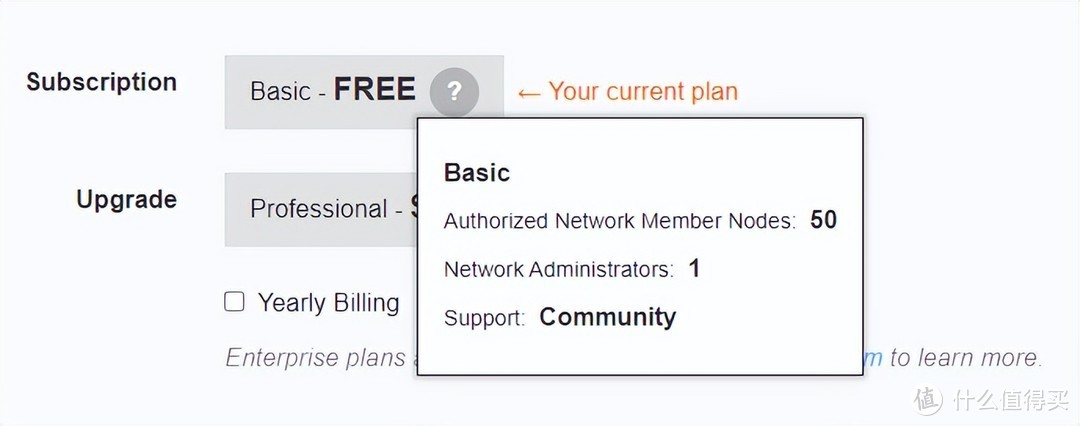Click "Network Administrators" text in tooltip
This screenshot has height=426, width=1080.
[x=558, y=269]
